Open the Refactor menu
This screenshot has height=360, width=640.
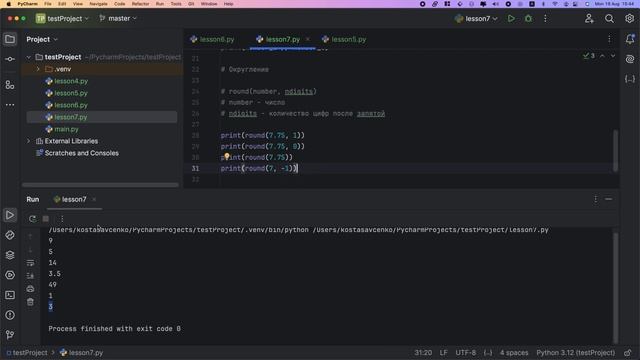coord(140,4)
